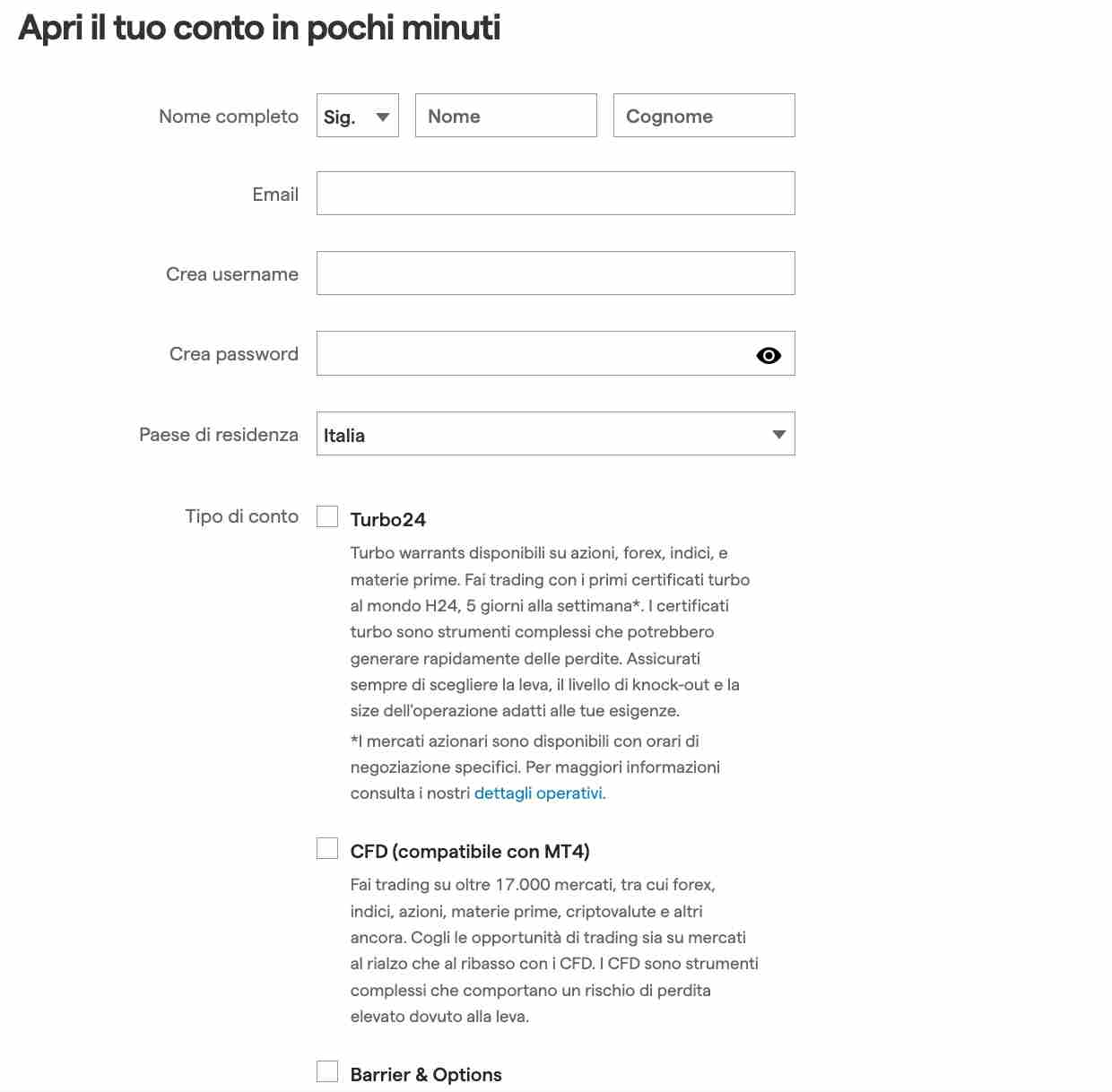
Task: Expand the Paese di residenza country dropdown
Action: (x=555, y=434)
